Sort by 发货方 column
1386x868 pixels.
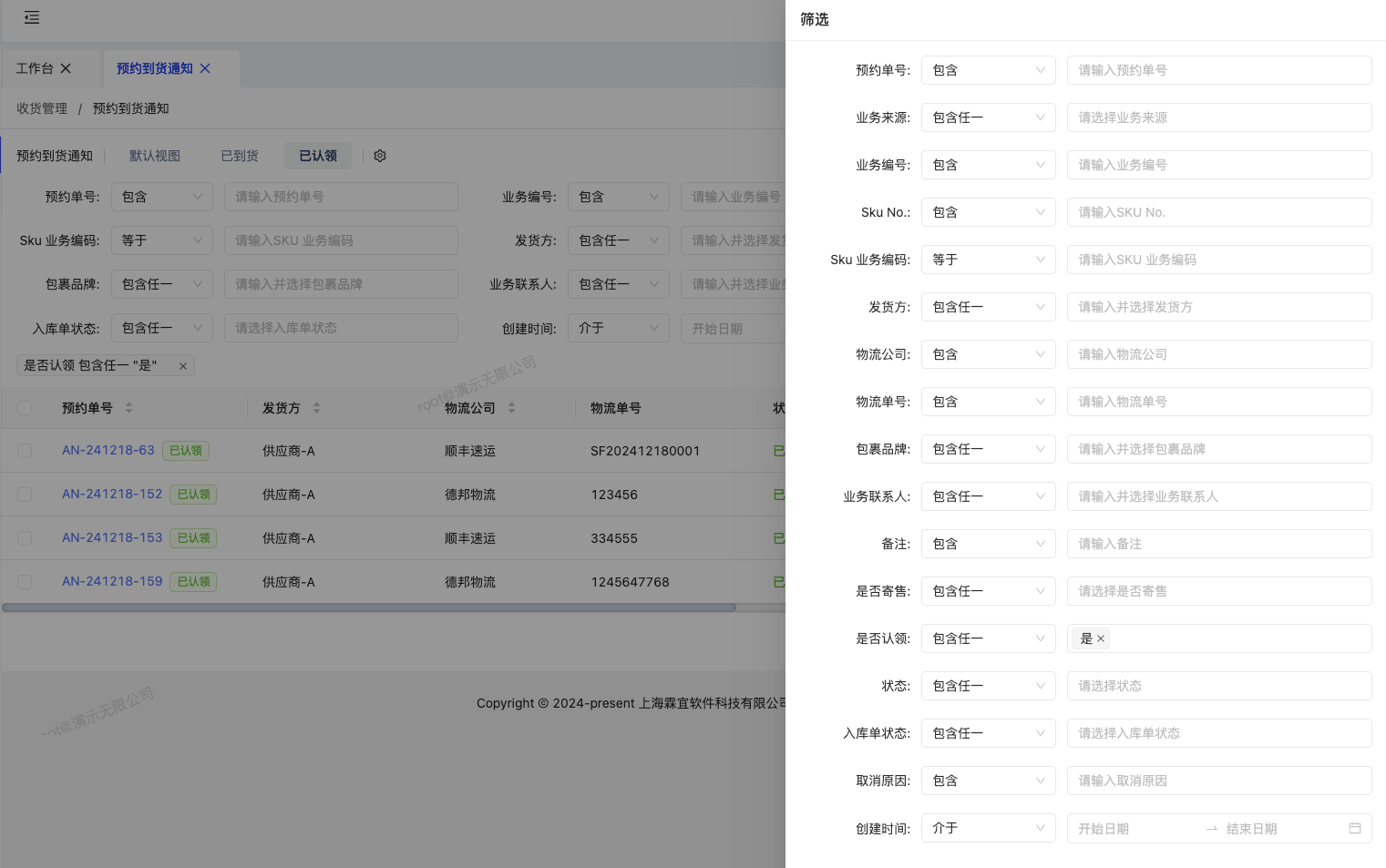tap(316, 408)
